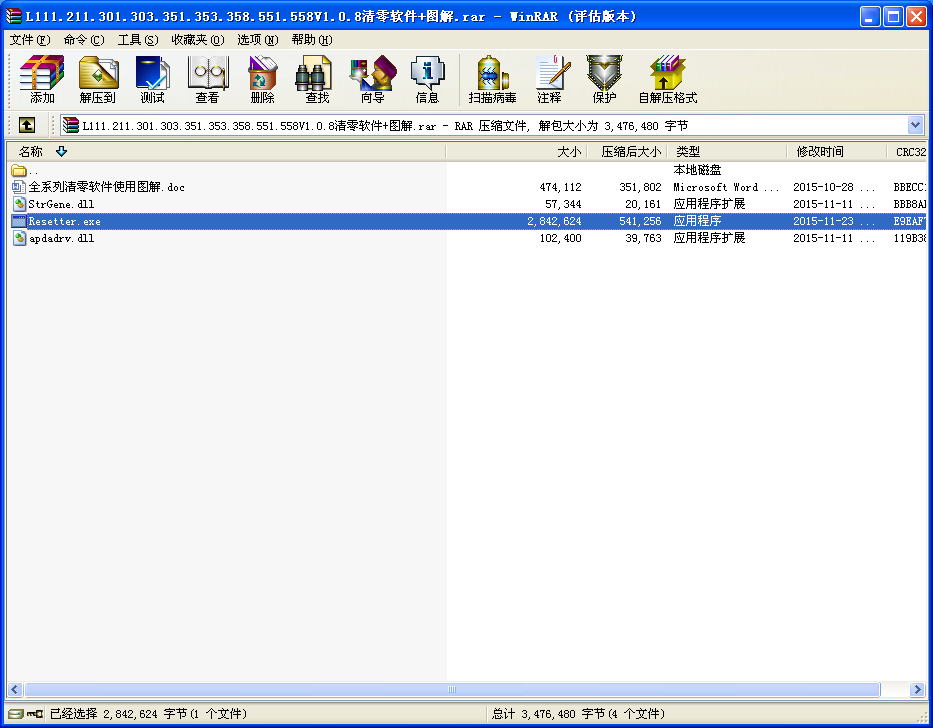The height and width of the screenshot is (728, 933).
Task: Maximize the WinRAR window
Action: pyautogui.click(x=893, y=17)
